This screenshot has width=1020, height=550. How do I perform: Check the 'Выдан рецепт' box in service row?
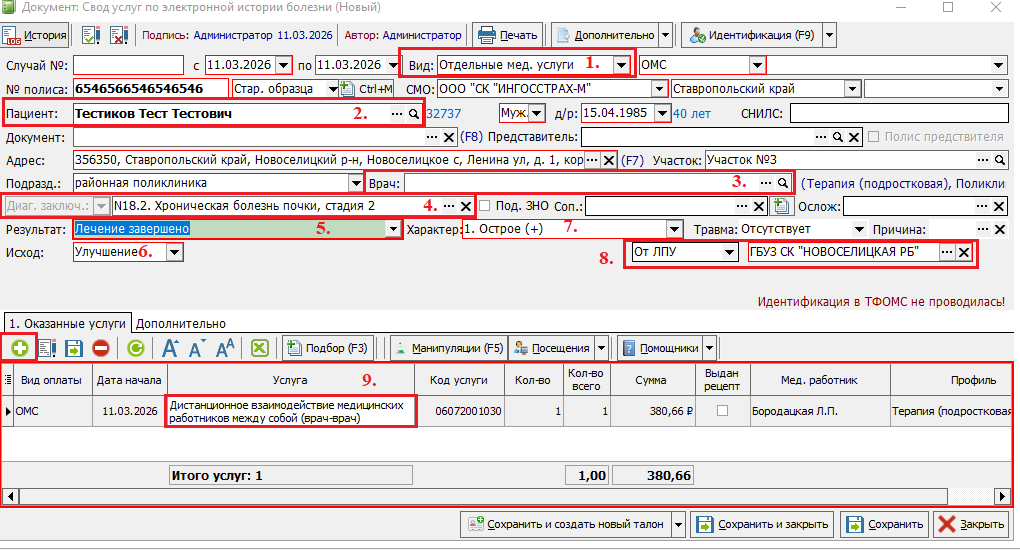722,411
